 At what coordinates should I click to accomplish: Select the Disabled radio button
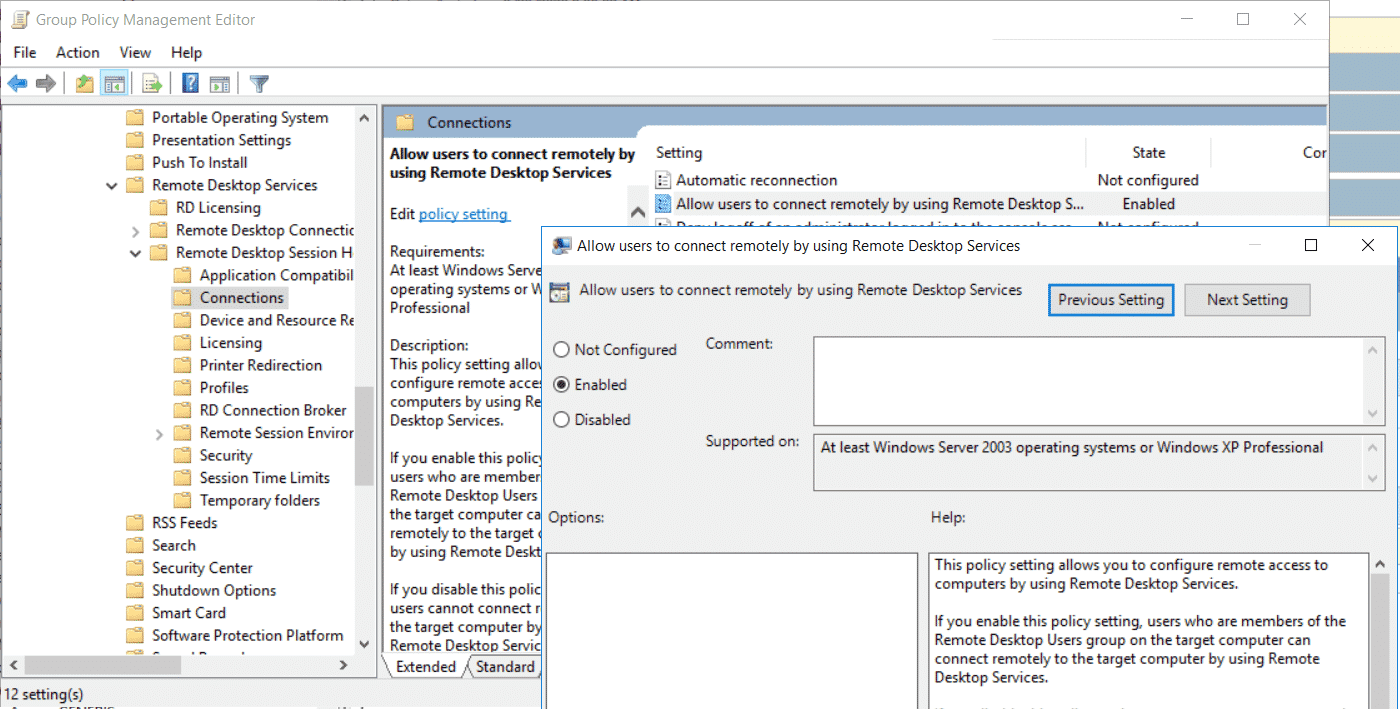click(x=561, y=420)
